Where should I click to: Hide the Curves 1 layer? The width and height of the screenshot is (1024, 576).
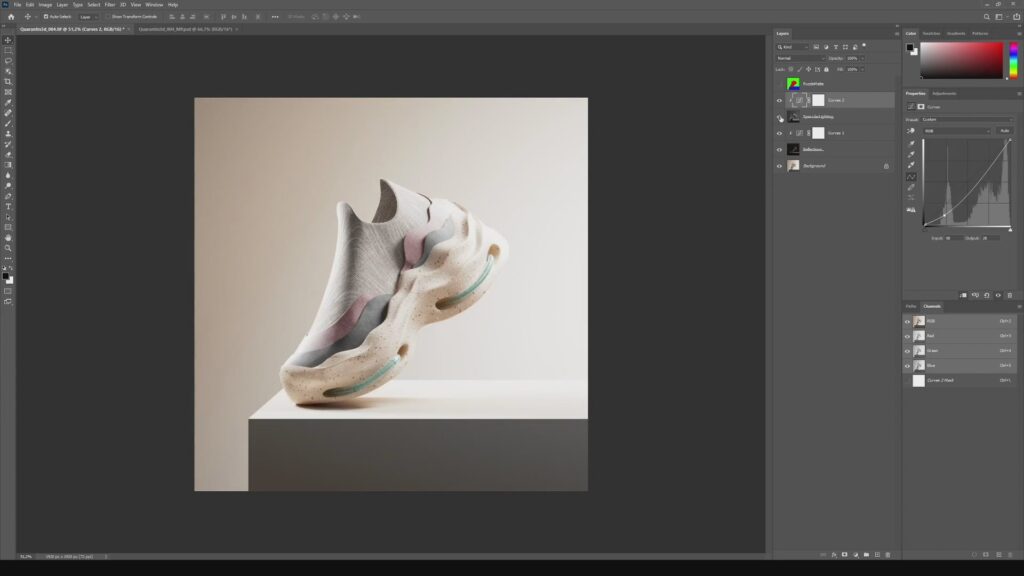click(x=779, y=133)
